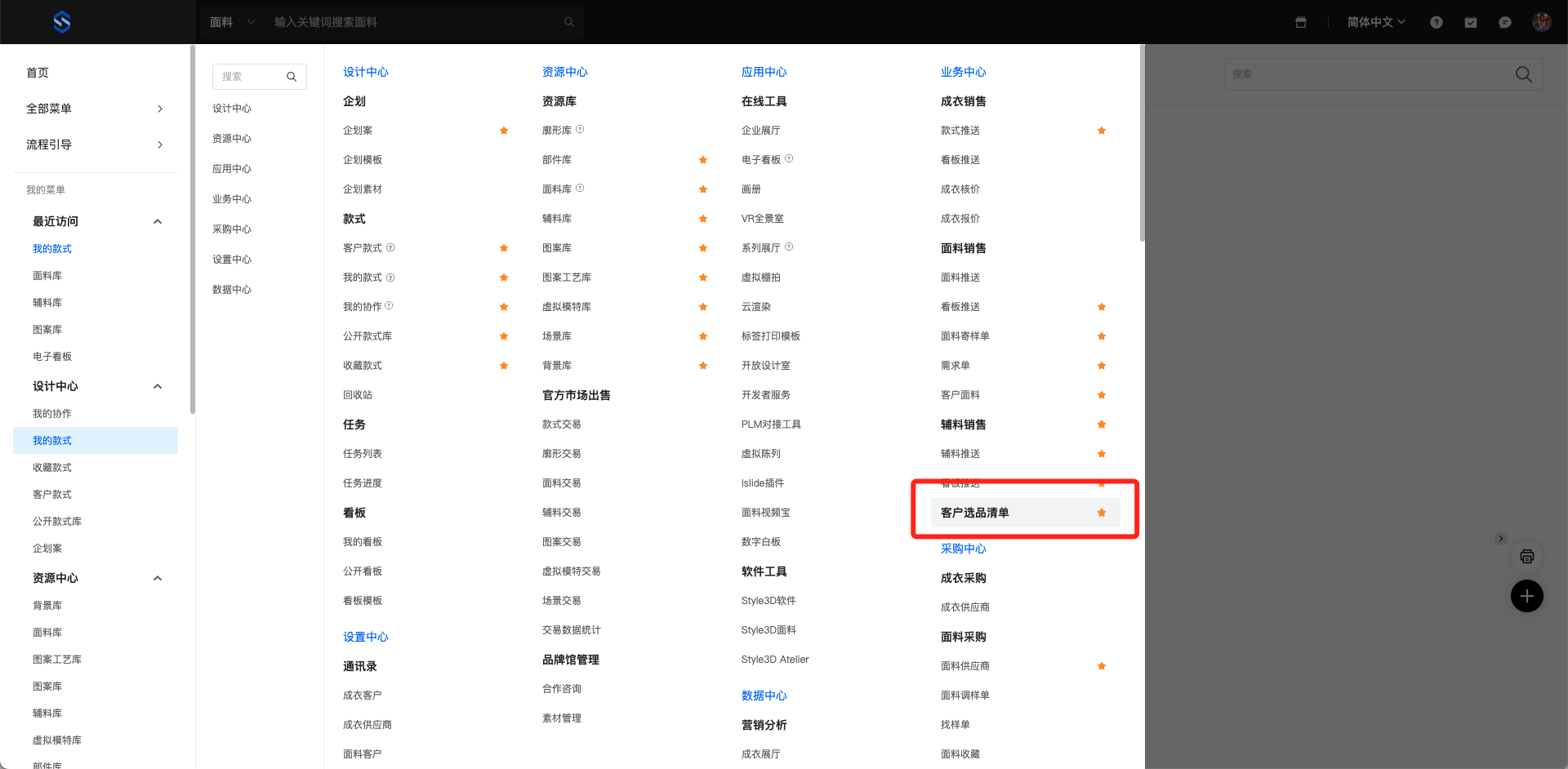
Task: Toggle favorite star for 企划案
Action: pyautogui.click(x=504, y=131)
